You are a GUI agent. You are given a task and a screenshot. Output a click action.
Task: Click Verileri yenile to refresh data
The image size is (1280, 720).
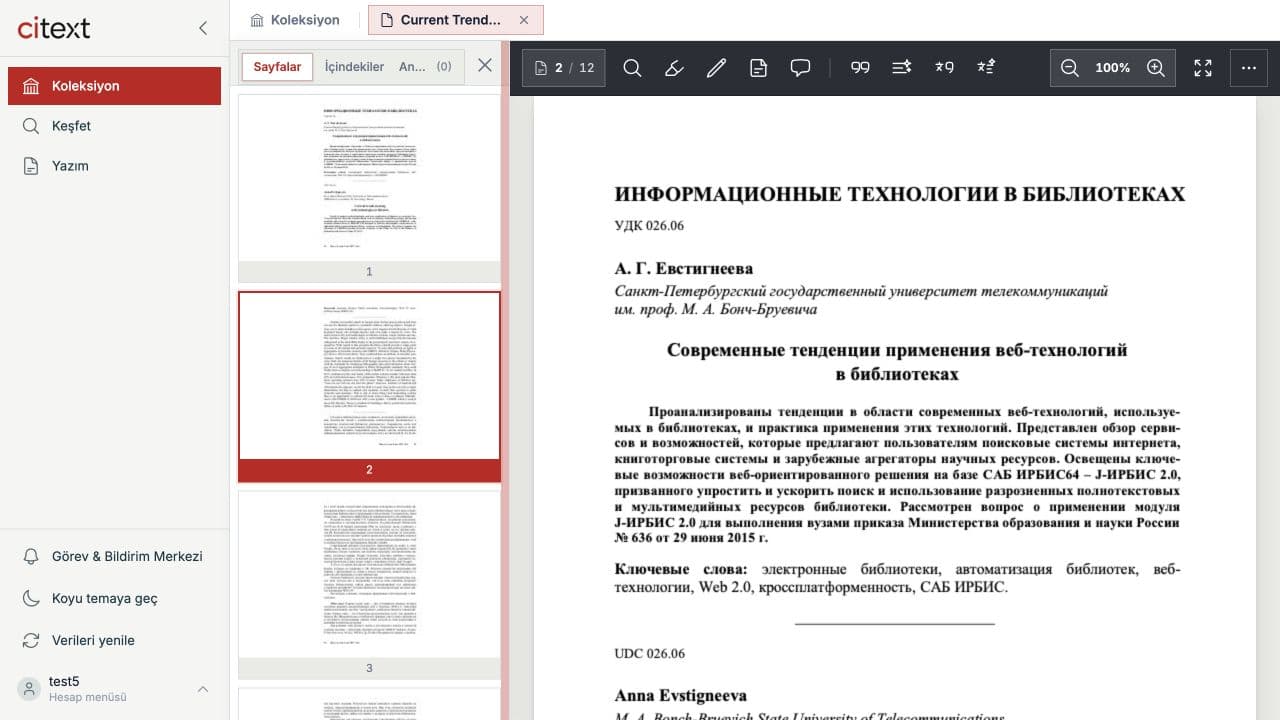114,640
